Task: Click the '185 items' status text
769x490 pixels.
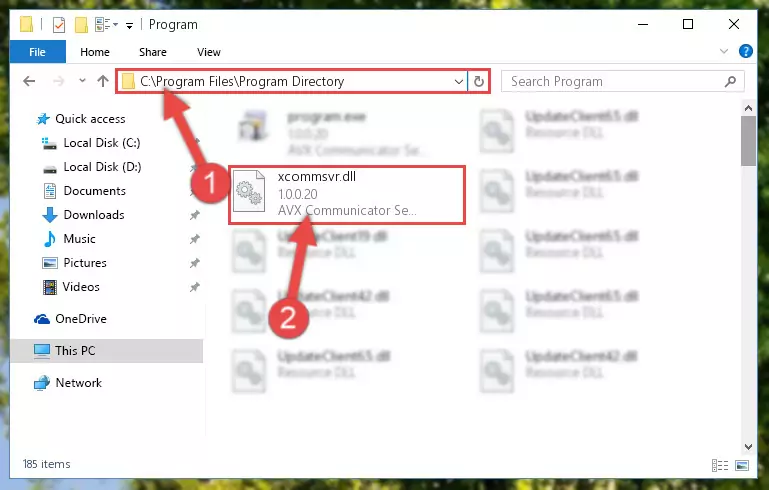Action: point(47,464)
